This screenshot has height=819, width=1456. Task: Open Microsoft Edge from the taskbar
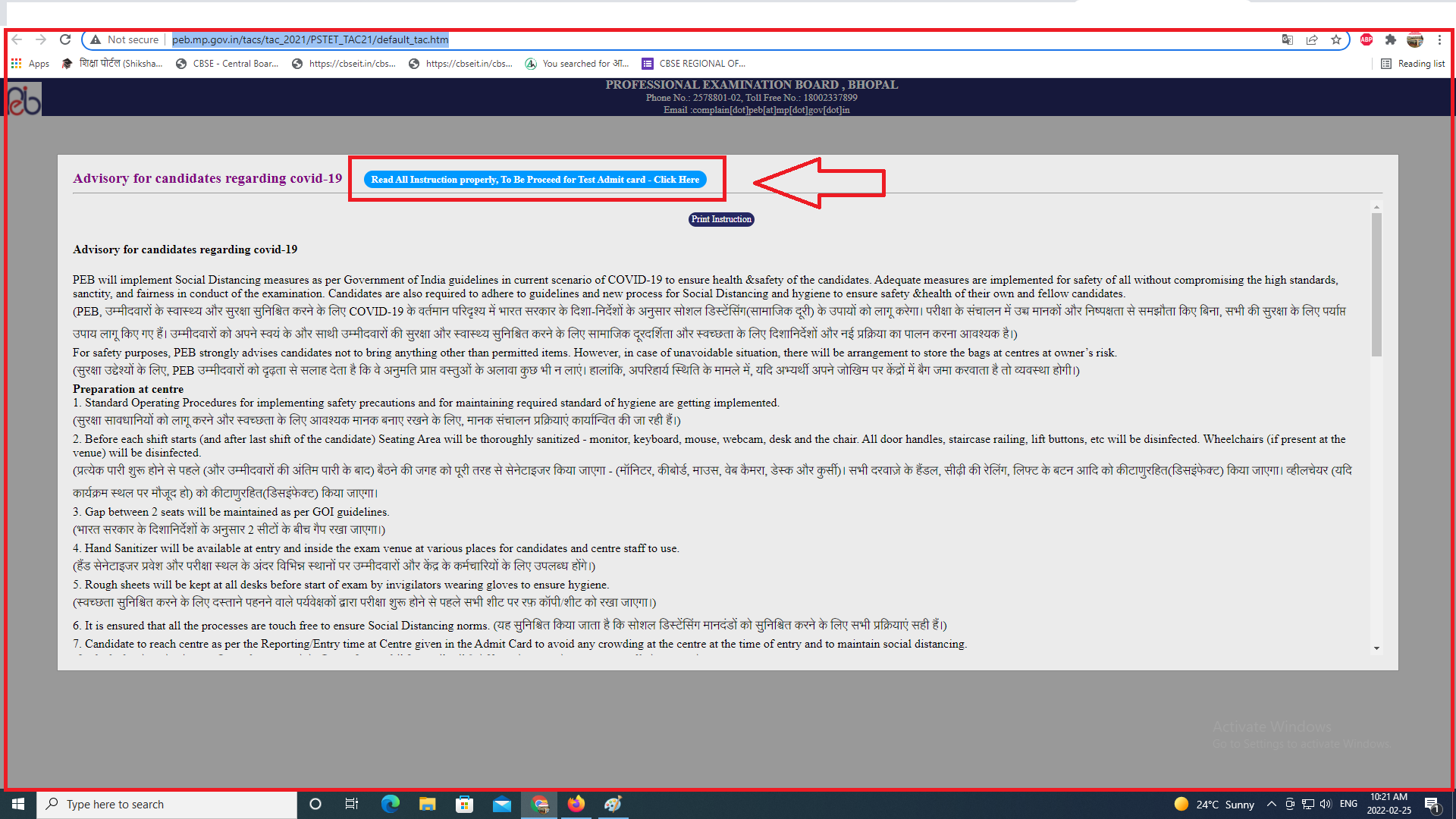[x=390, y=804]
